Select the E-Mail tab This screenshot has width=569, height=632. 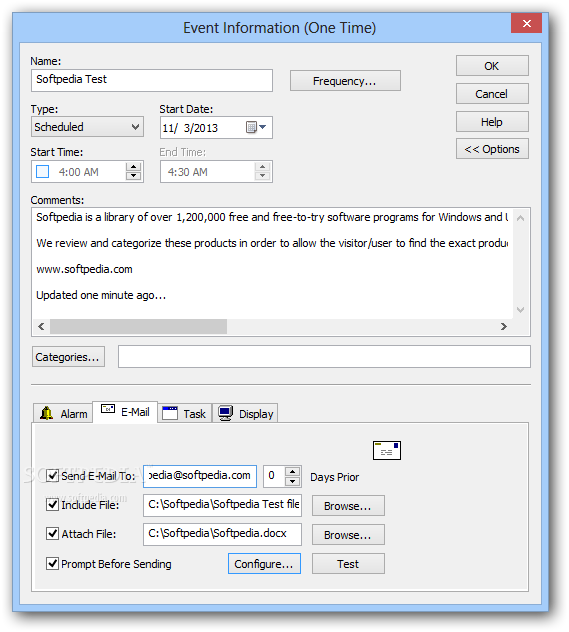click(125, 412)
